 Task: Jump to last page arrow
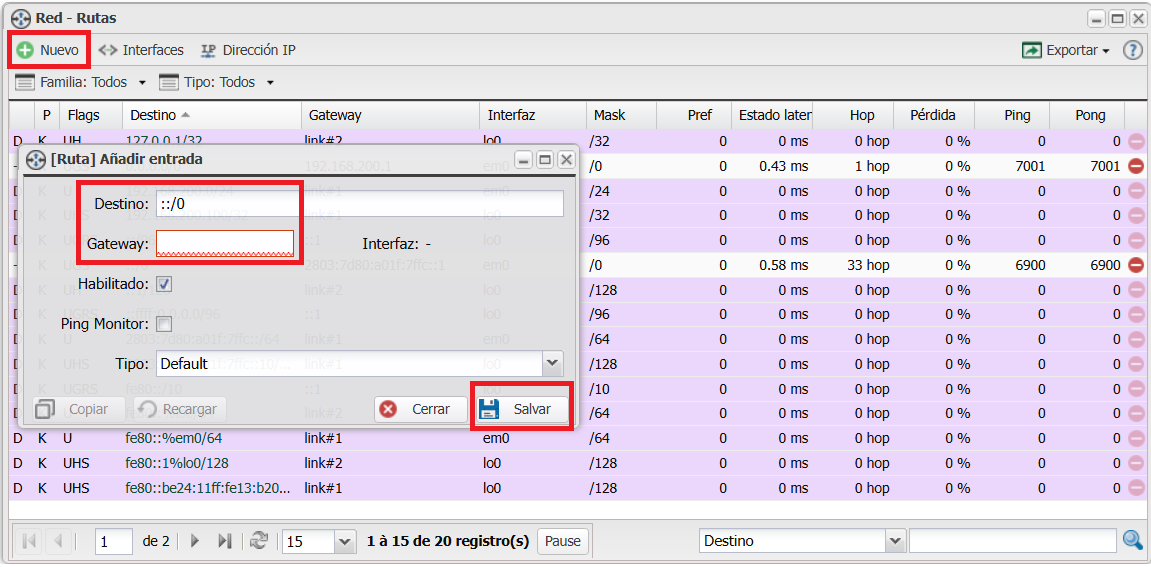225,541
